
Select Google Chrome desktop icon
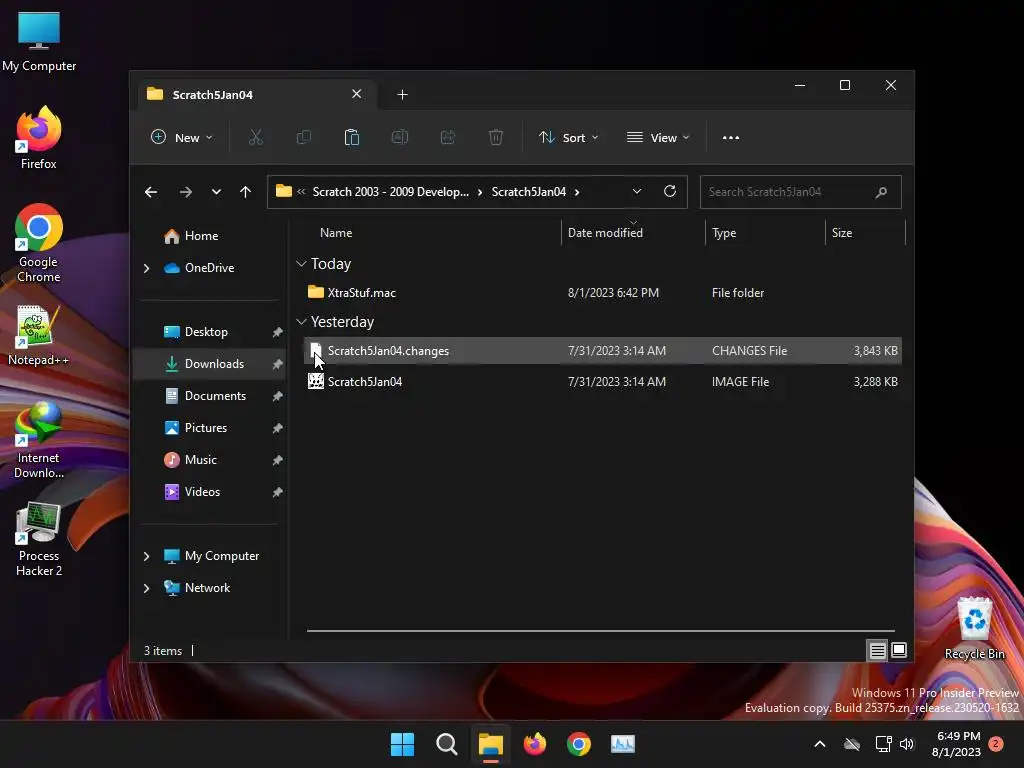click(39, 243)
